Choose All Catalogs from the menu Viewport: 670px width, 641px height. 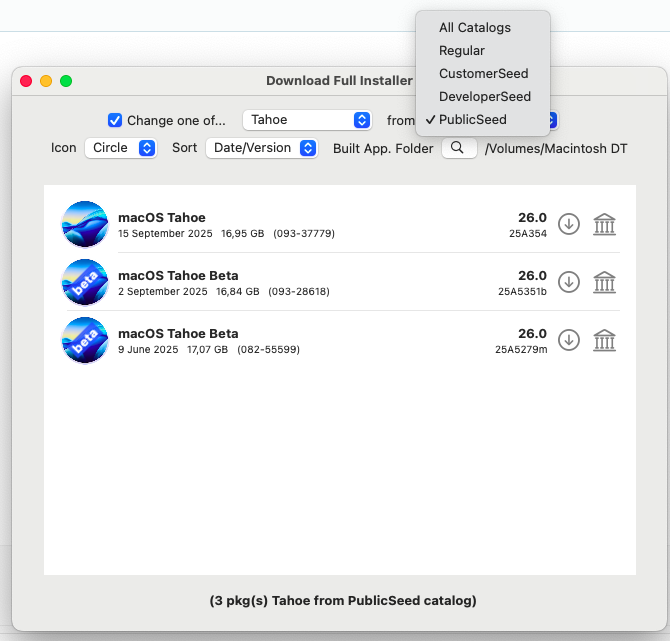pos(483,28)
